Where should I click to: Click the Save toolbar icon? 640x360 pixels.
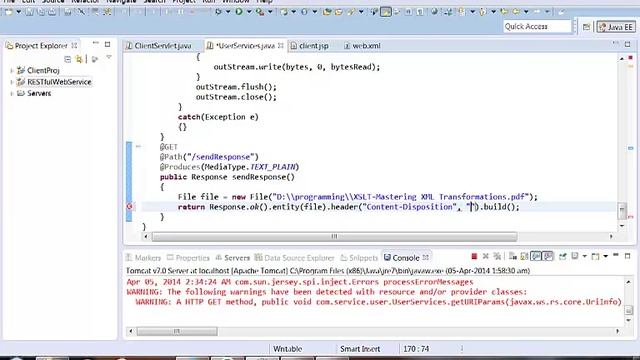point(29,12)
